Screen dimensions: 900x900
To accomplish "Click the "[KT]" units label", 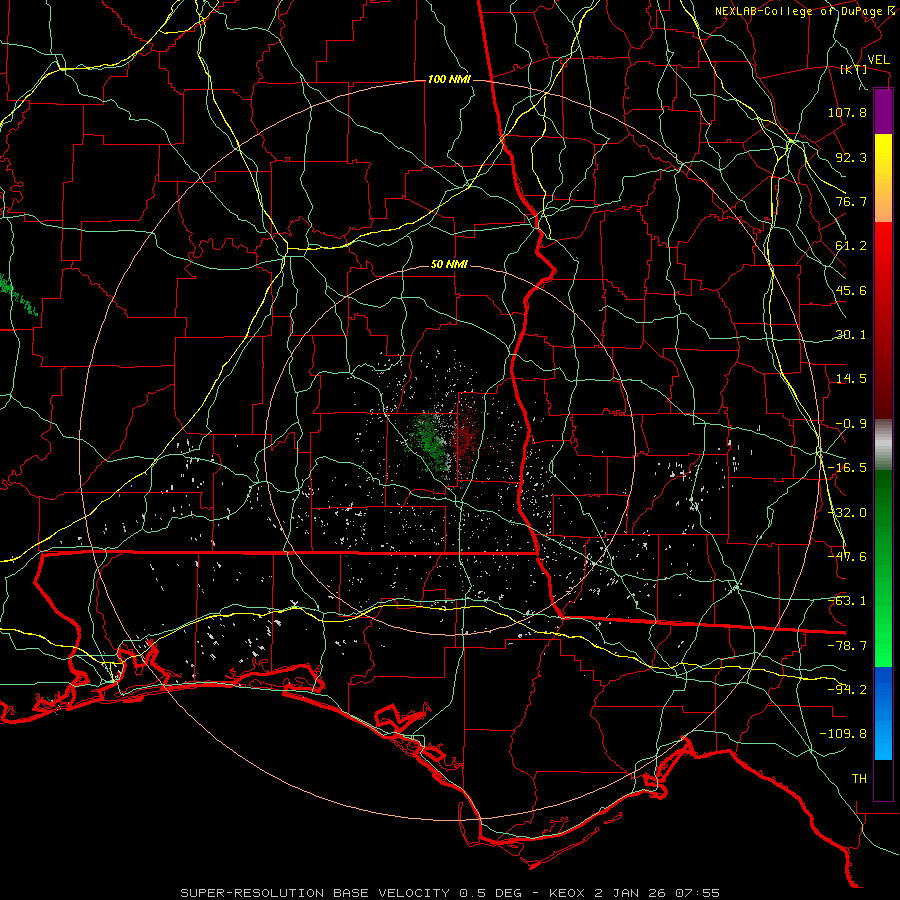I will coord(854,69).
